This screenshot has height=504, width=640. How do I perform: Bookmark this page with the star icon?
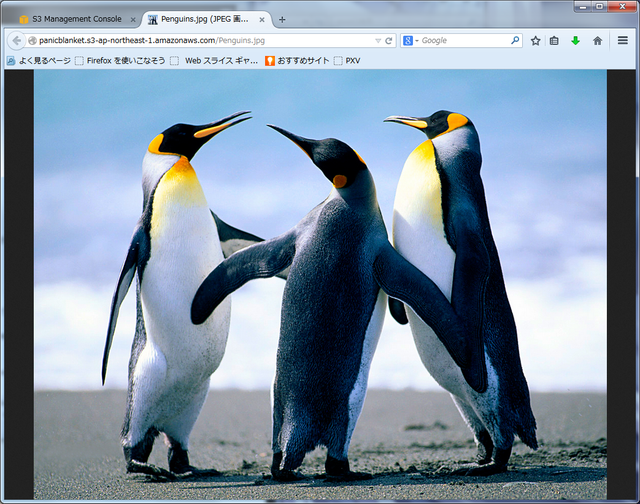536,40
